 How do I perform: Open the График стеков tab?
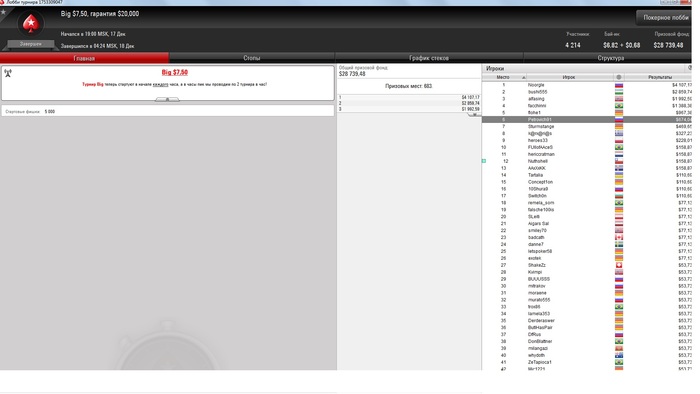[429, 58]
